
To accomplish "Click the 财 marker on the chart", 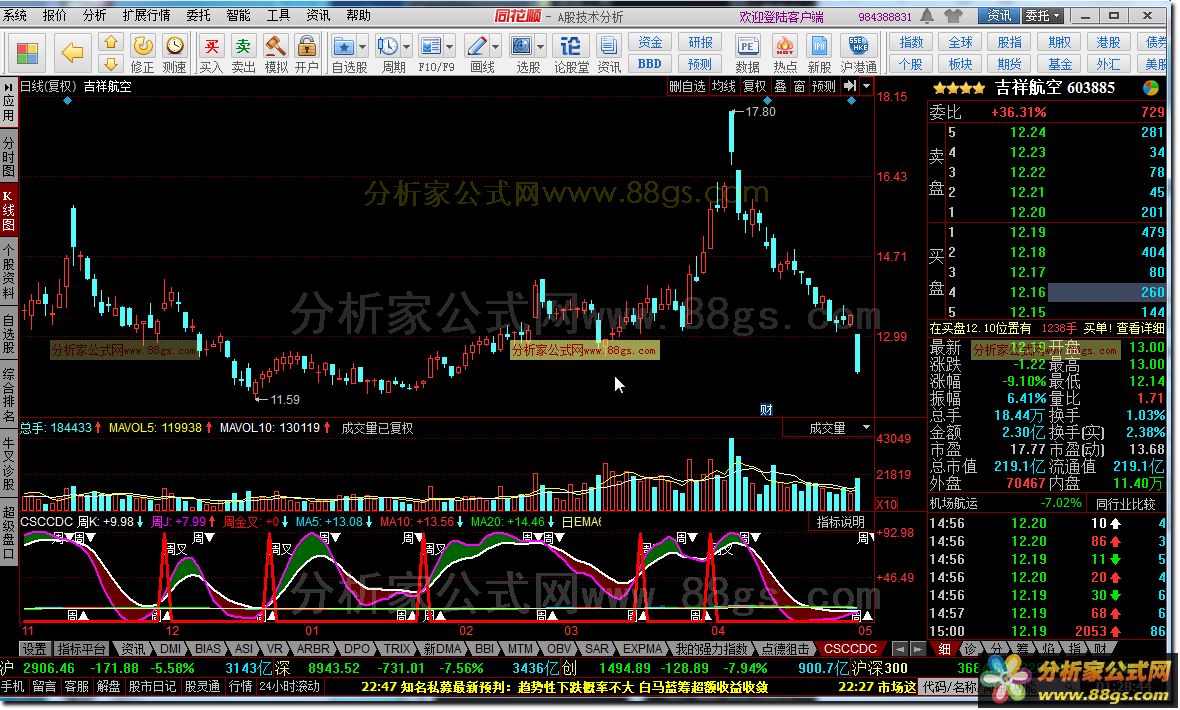I will 766,410.
